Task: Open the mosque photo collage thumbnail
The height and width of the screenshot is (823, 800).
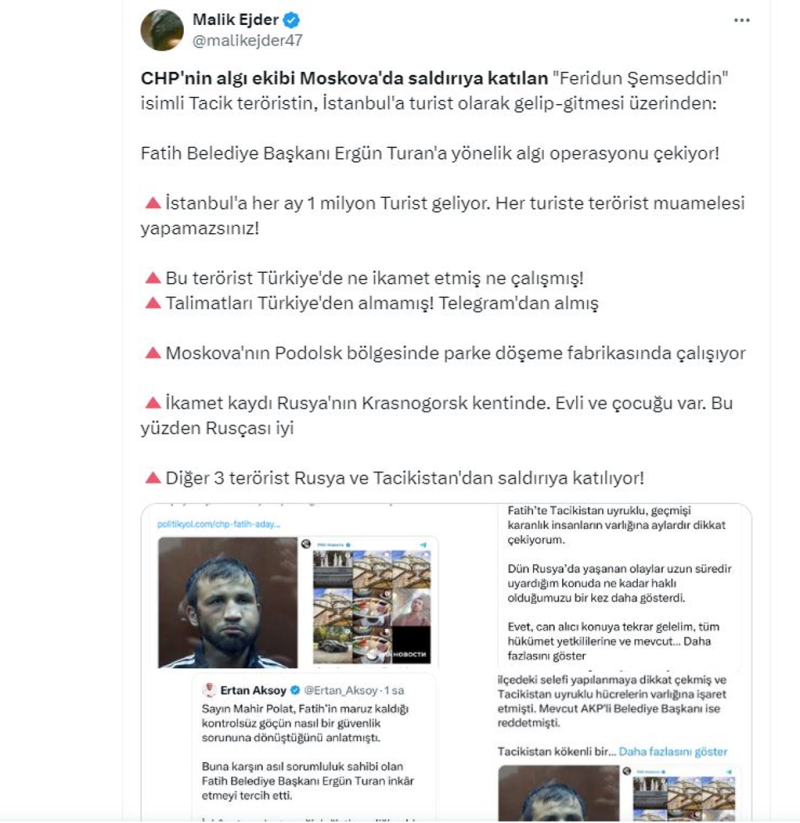Action: [x=372, y=606]
